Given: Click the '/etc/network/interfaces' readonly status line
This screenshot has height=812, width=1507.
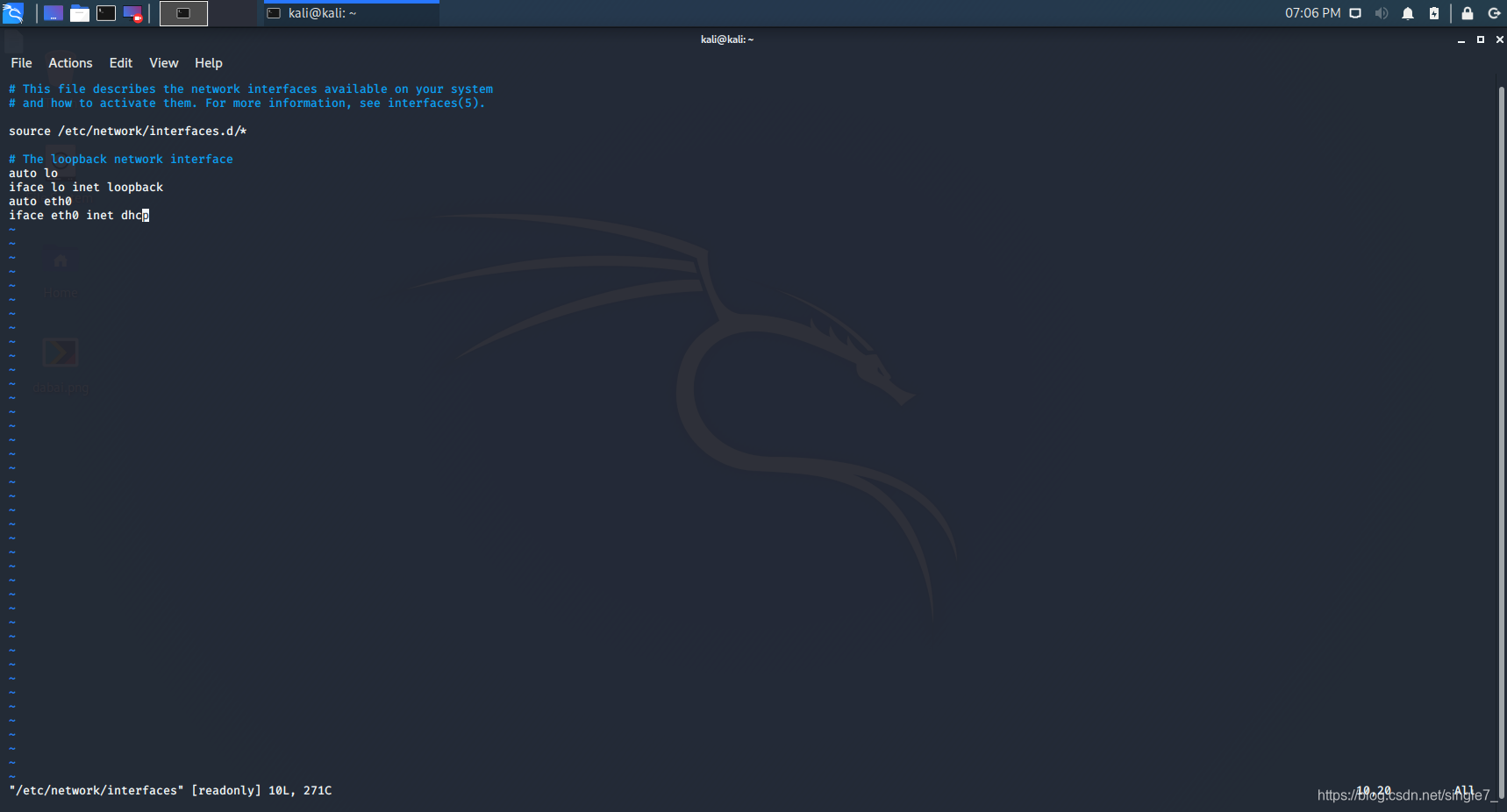Looking at the screenshot, I should click(171, 791).
